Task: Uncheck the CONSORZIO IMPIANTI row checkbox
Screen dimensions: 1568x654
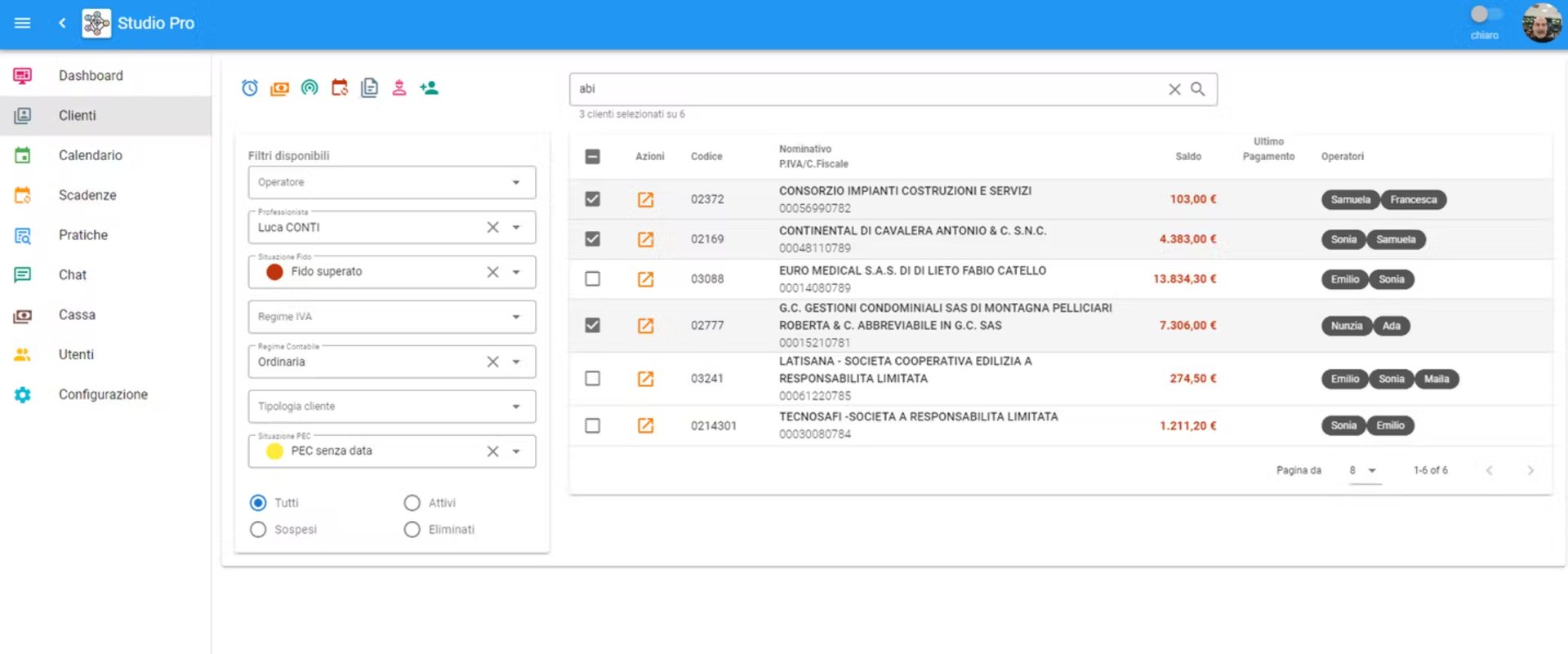Action: [593, 199]
